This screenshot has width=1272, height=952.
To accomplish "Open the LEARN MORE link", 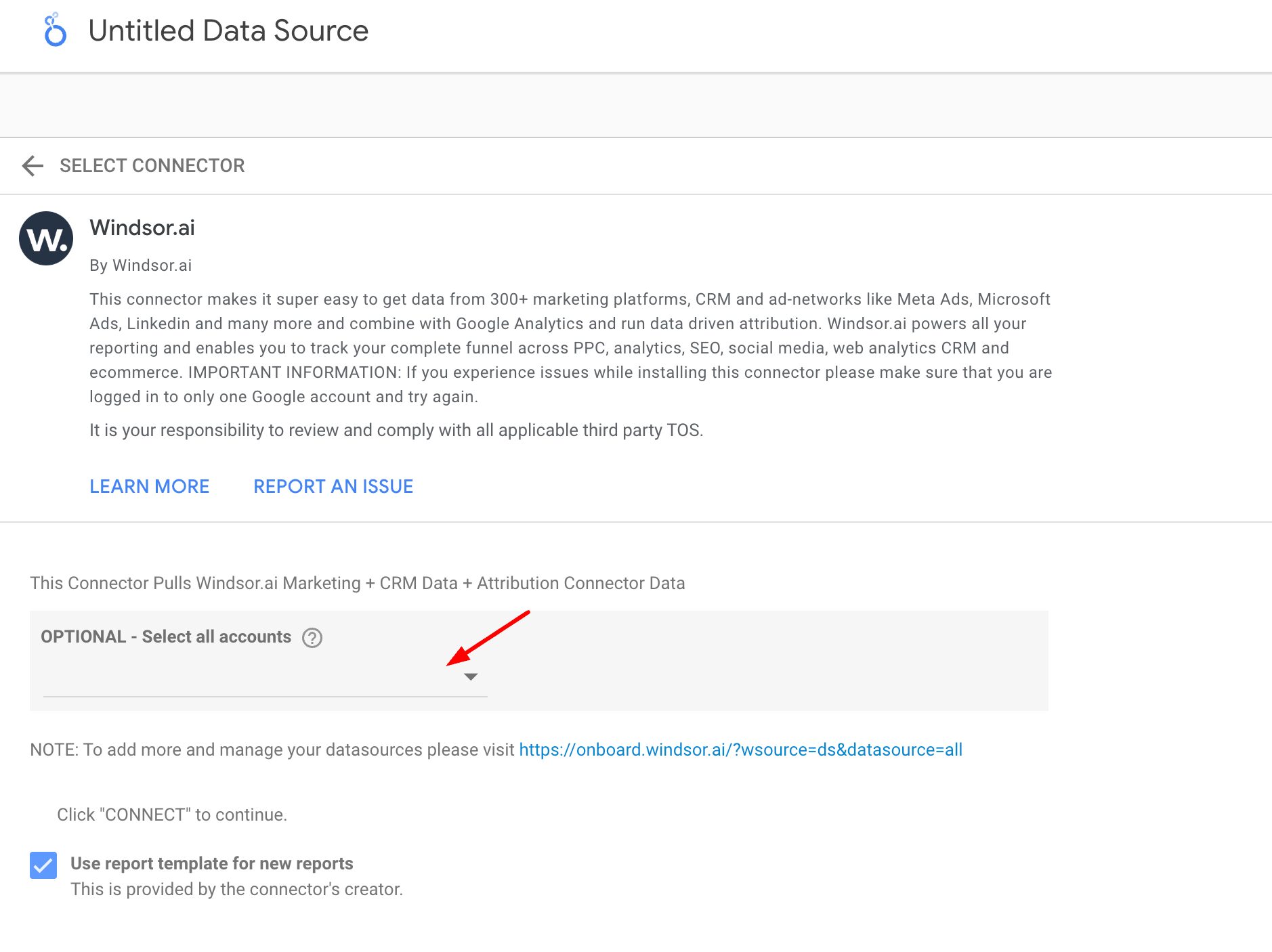I will point(150,486).
